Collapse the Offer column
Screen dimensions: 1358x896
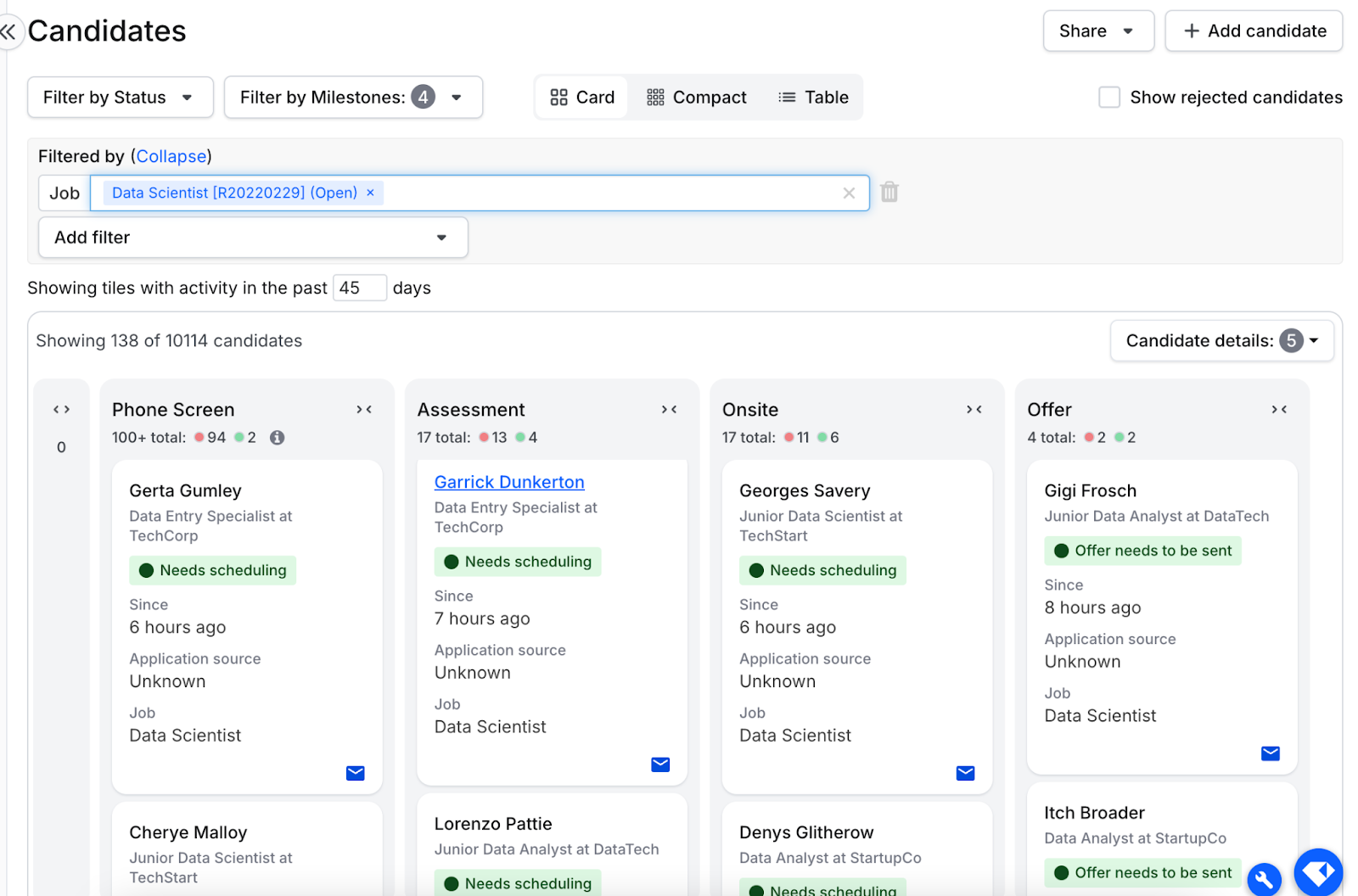click(x=1279, y=410)
